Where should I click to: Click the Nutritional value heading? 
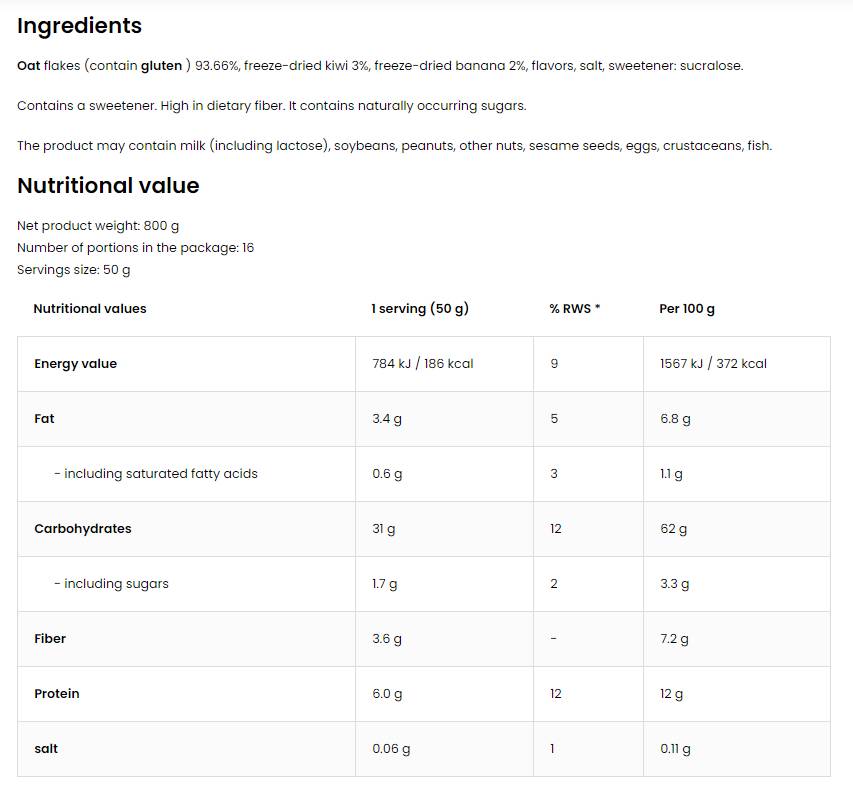point(108,186)
